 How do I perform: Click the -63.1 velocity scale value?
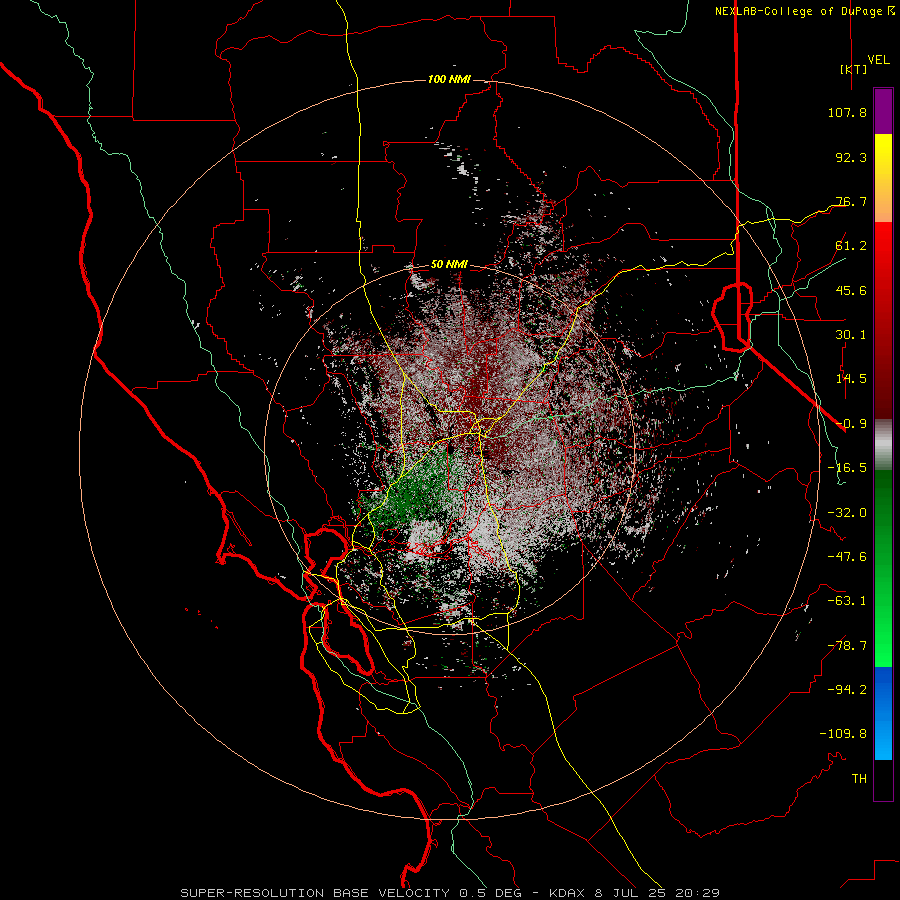(x=847, y=601)
